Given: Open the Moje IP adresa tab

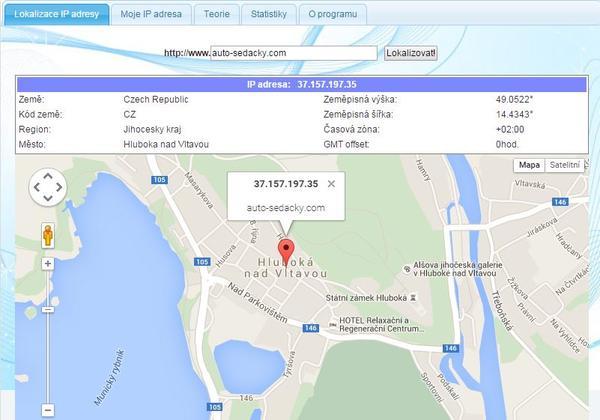Looking at the screenshot, I should tap(151, 14).
